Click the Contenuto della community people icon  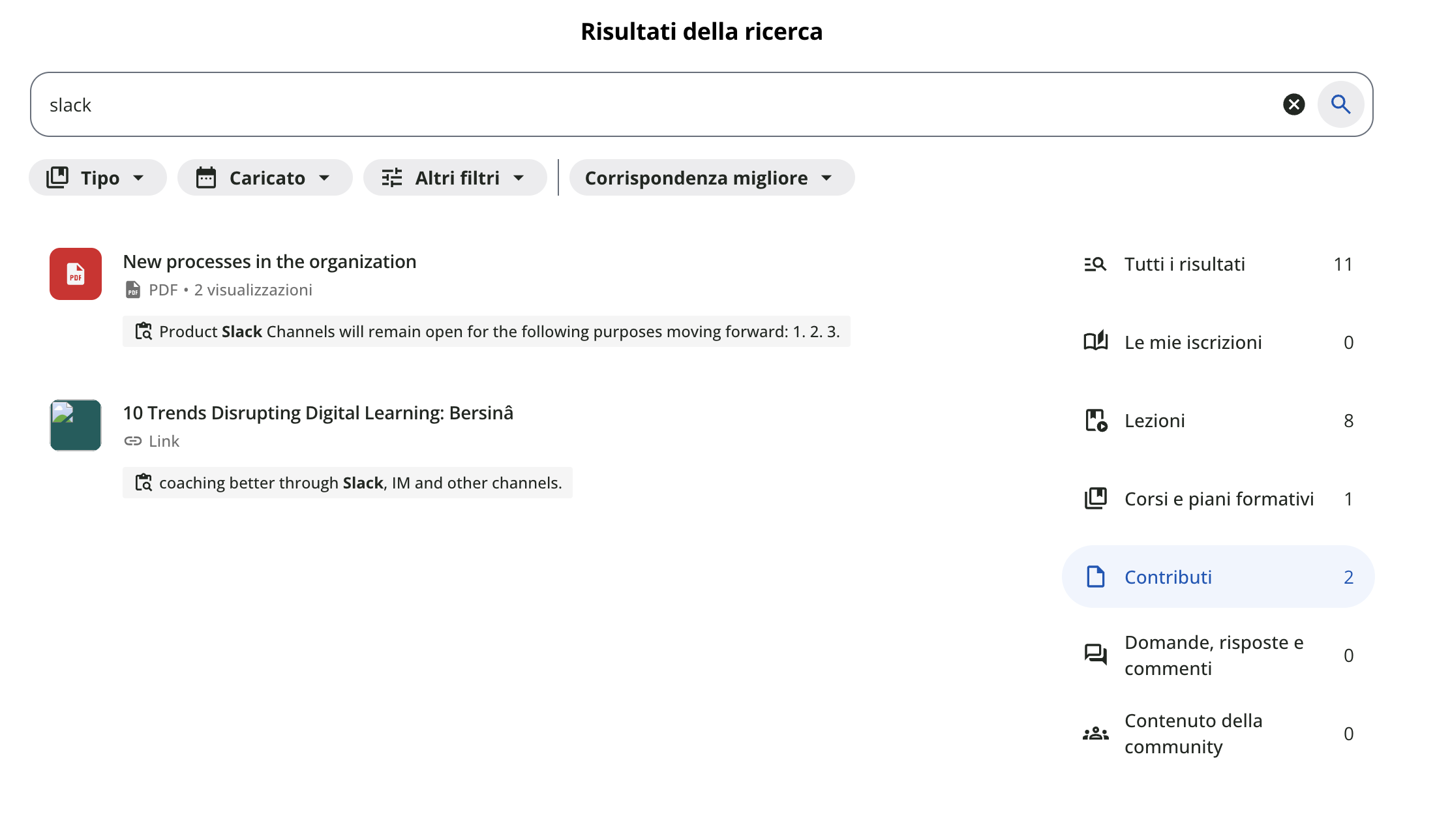1095,733
